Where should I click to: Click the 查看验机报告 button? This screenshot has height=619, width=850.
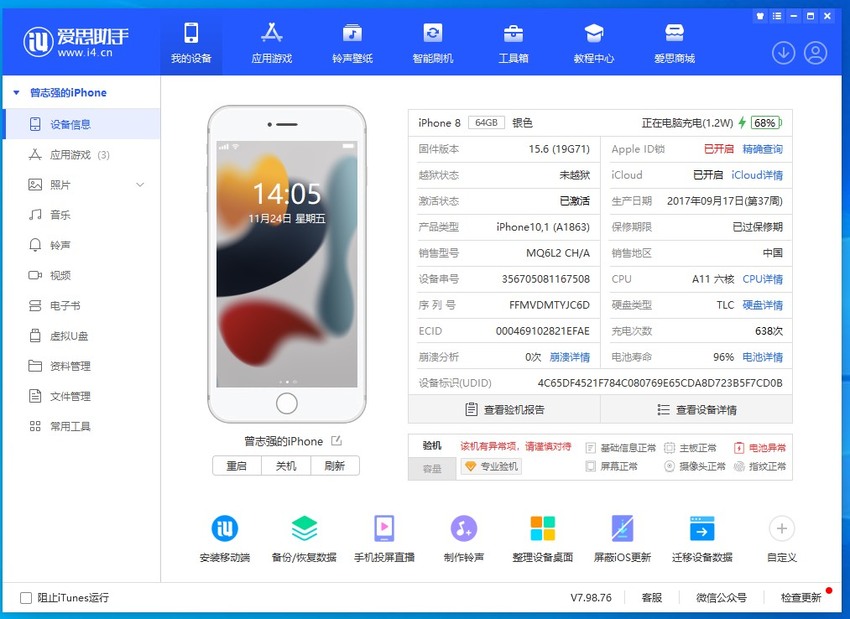[504, 409]
